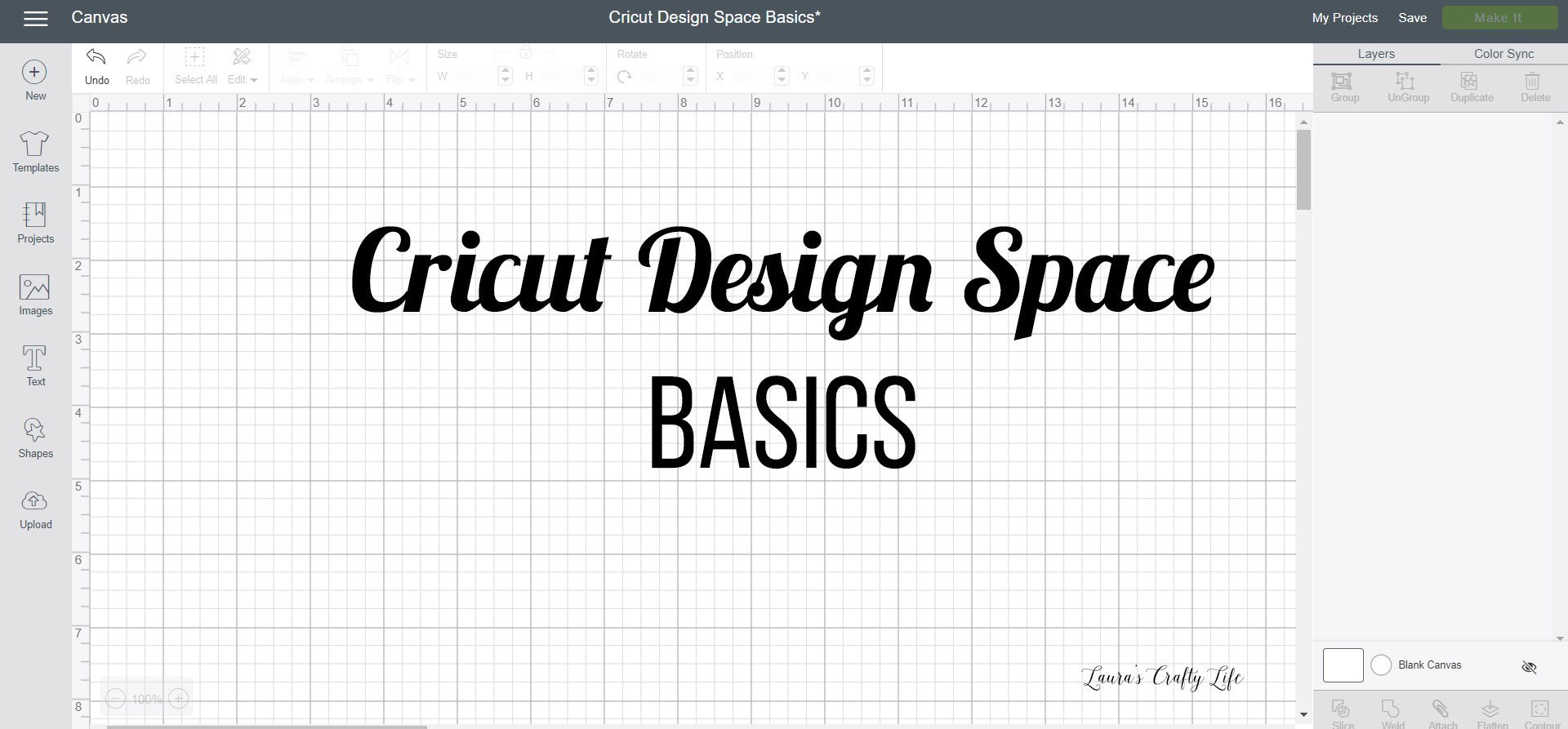Click the UnGroup icon
This screenshot has width=1568, height=729.
click(x=1408, y=87)
